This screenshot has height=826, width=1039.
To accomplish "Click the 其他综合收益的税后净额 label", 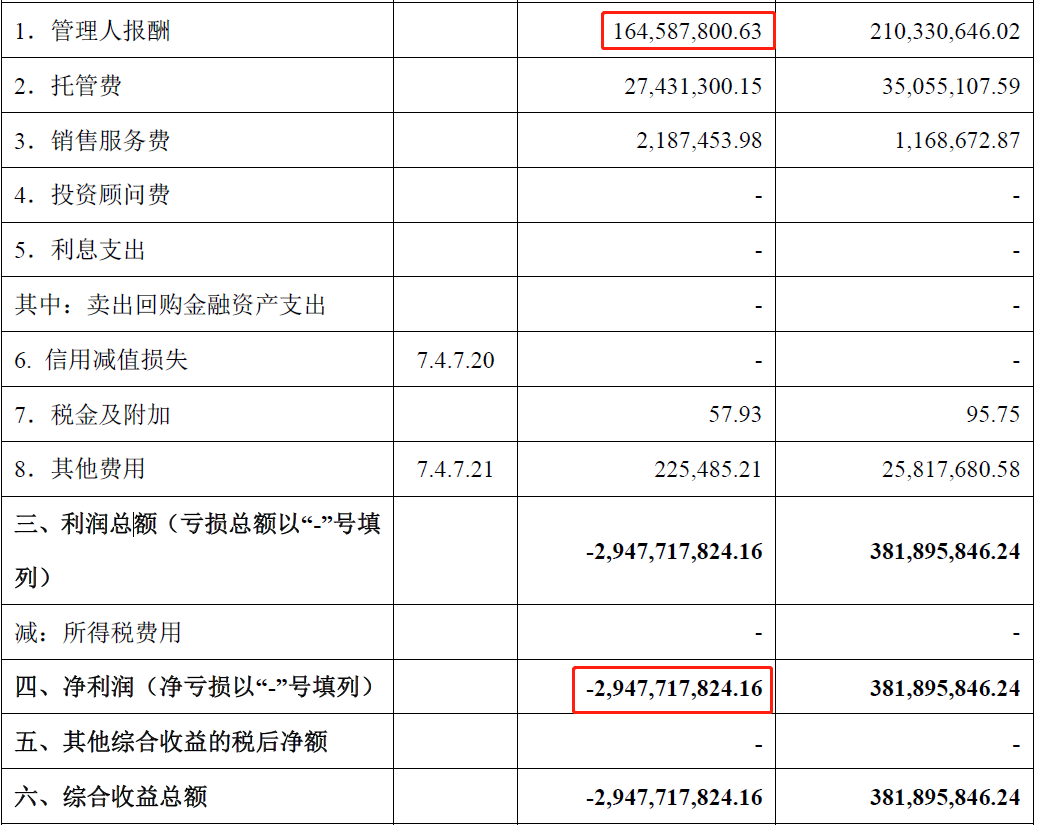I will coord(171,742).
